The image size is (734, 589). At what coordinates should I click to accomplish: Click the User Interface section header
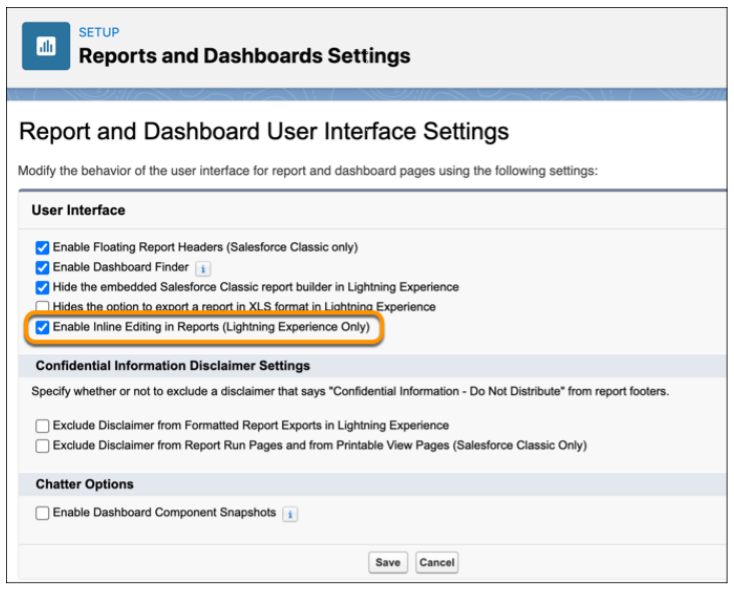click(78, 210)
